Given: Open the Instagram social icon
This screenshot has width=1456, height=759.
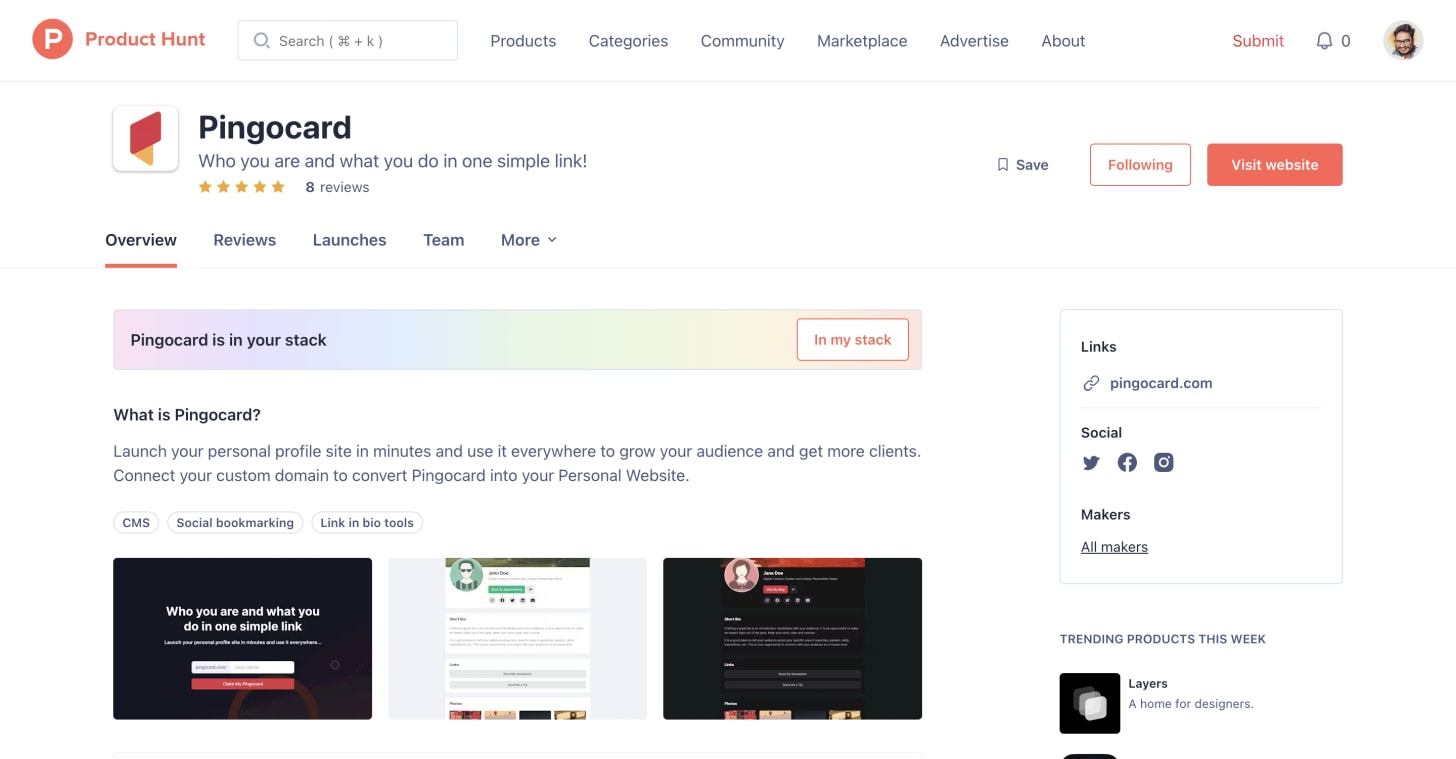Looking at the screenshot, I should click(x=1163, y=462).
